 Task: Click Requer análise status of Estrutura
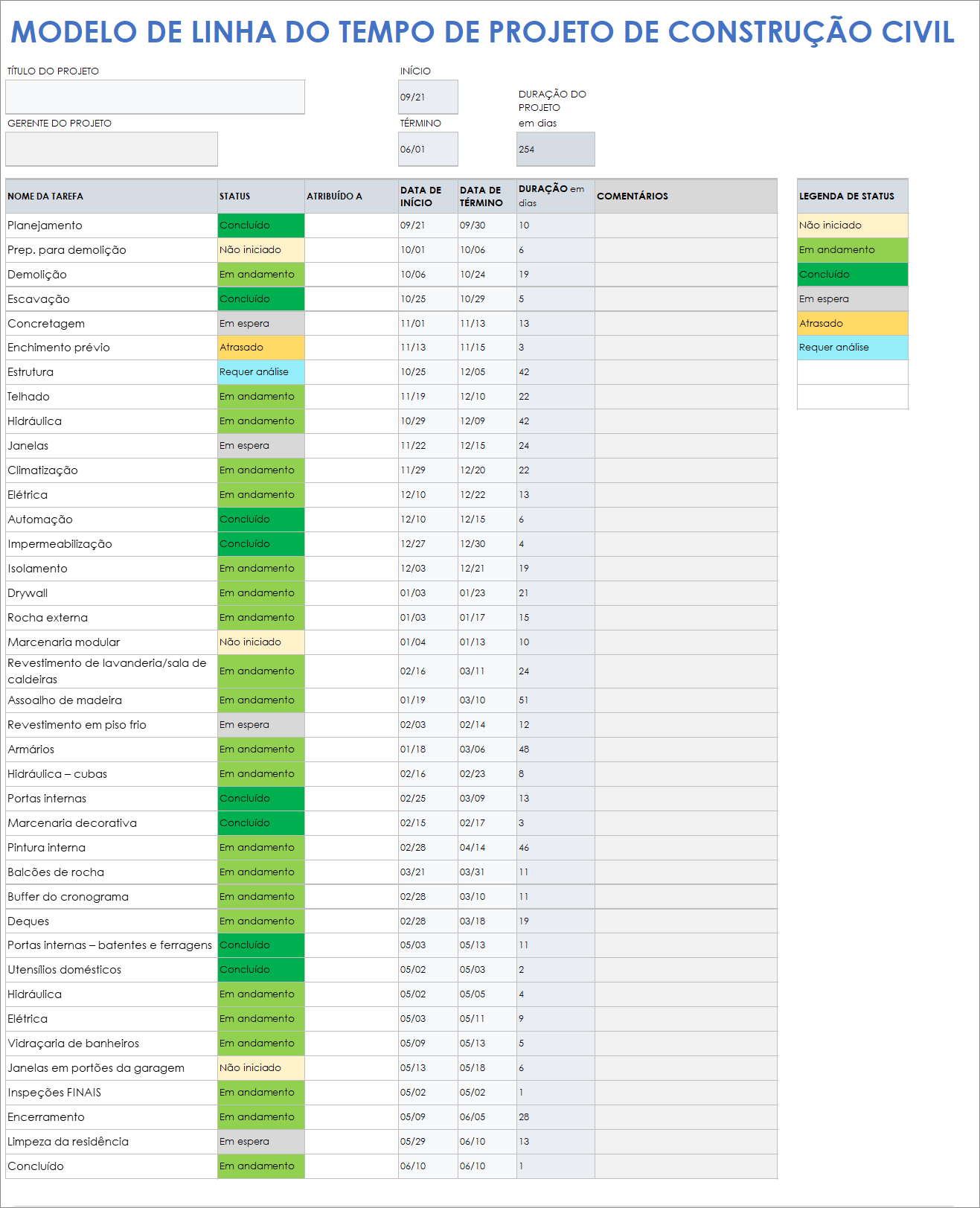[261, 372]
